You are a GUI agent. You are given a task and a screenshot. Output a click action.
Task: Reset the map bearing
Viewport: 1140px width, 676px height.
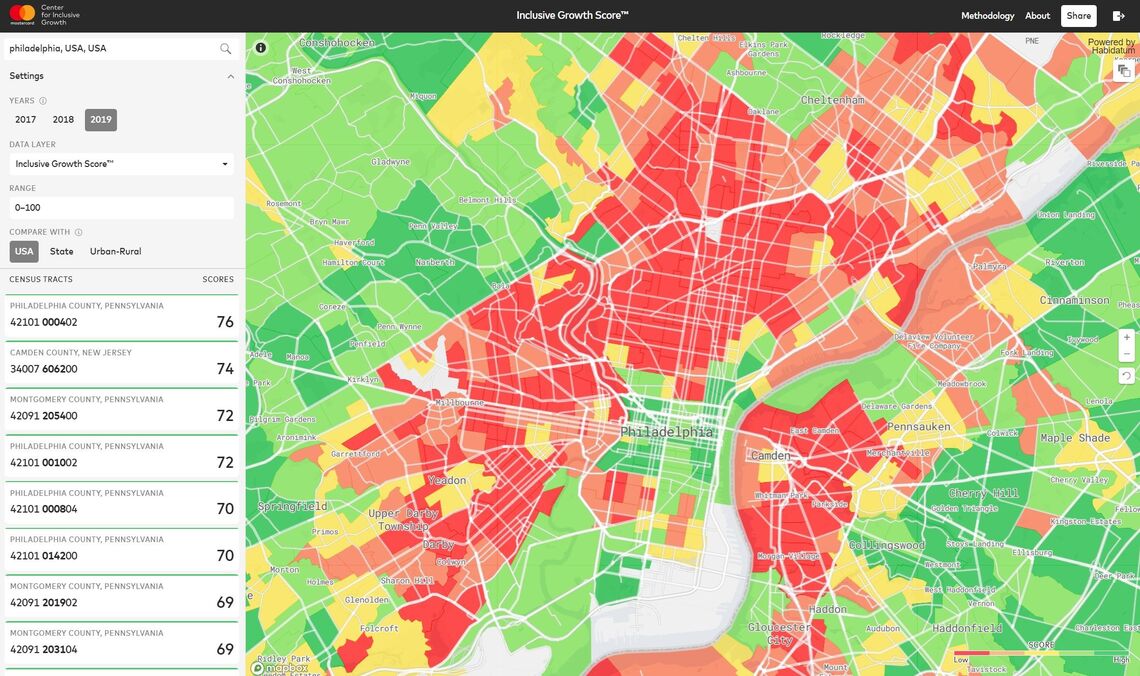1127,376
